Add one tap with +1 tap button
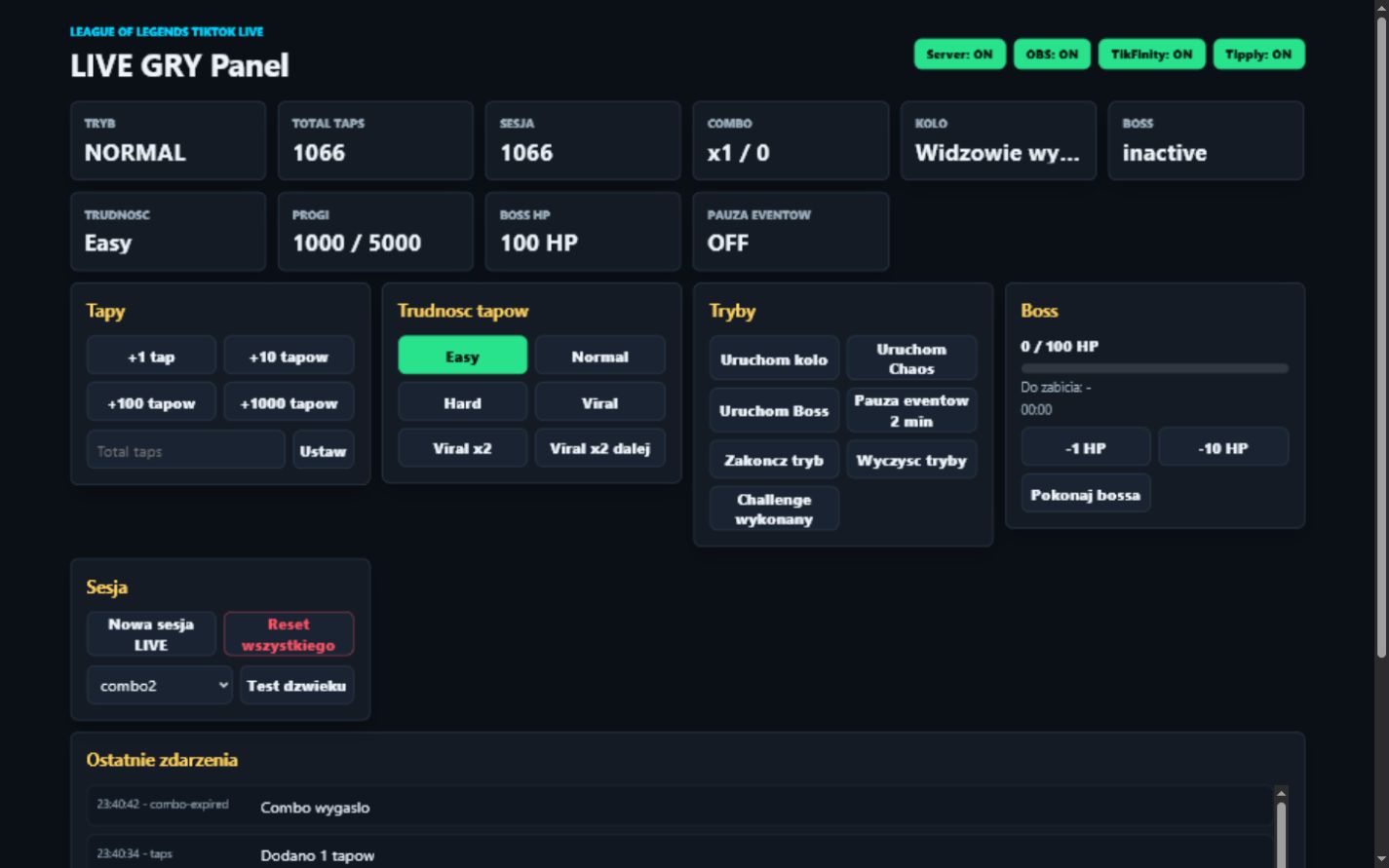 151,357
